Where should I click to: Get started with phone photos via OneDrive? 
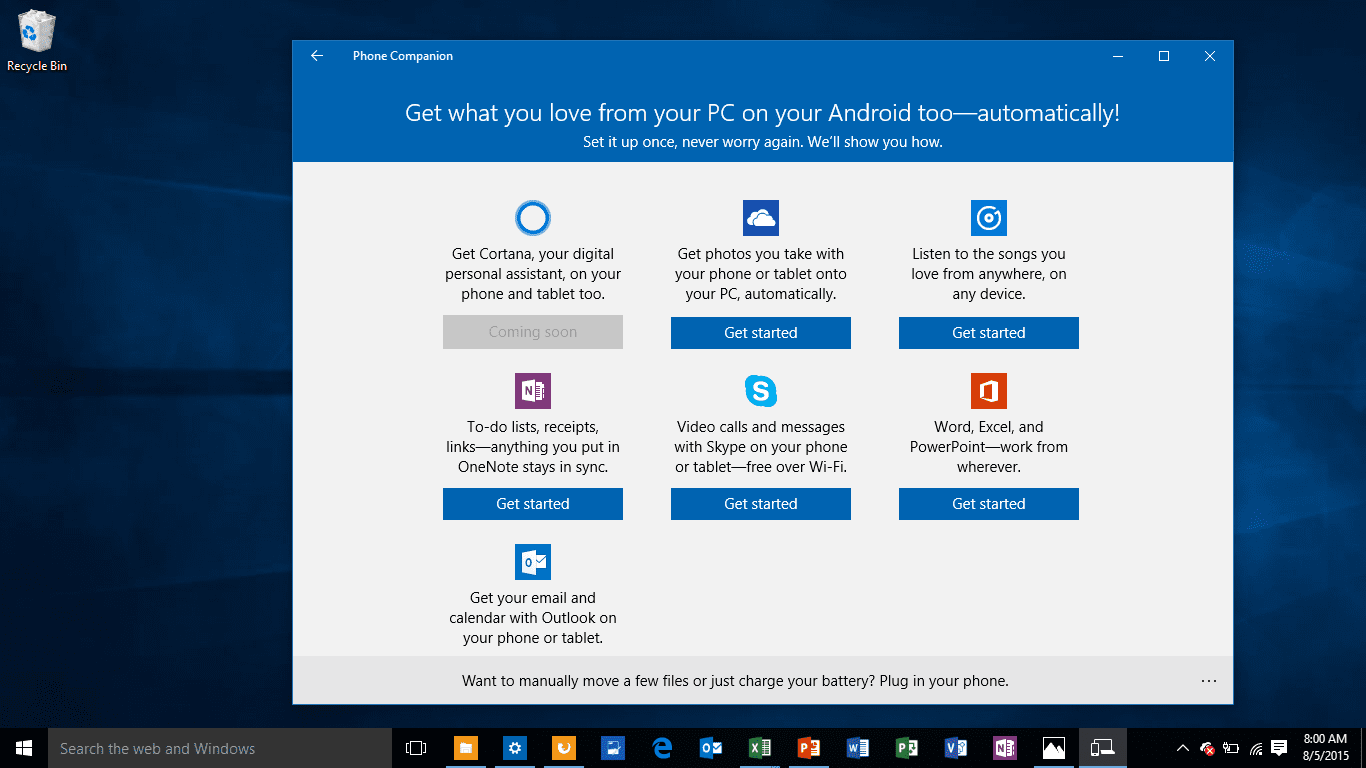tap(761, 332)
